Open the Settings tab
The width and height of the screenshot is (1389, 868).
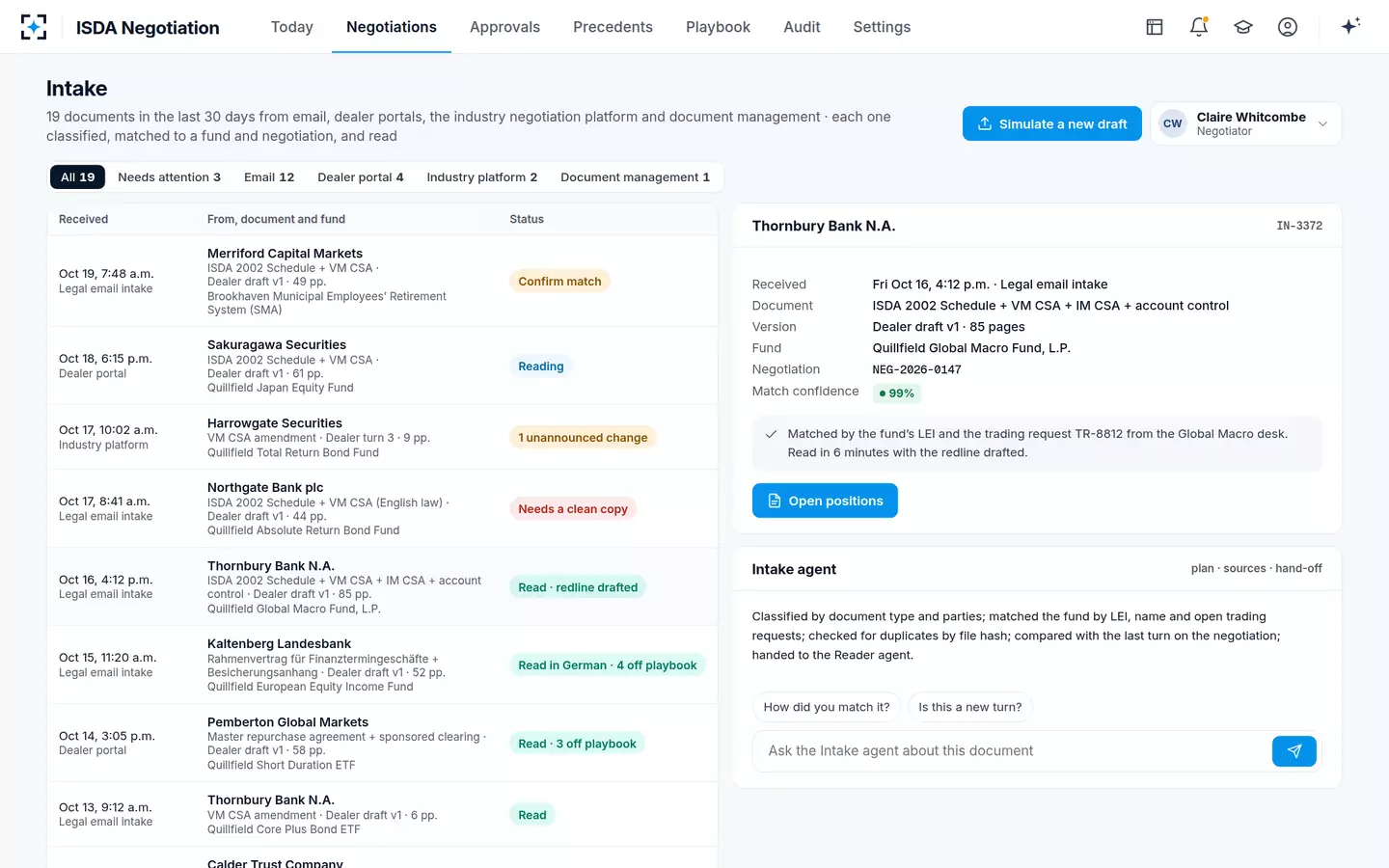click(882, 27)
